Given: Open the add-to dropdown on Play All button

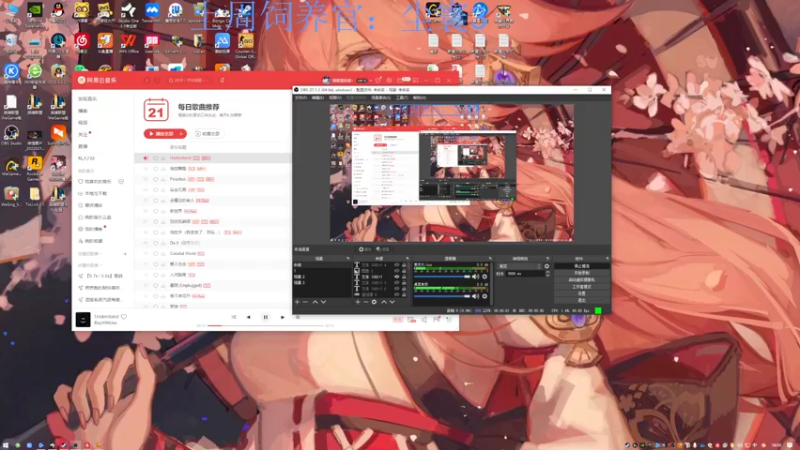Looking at the screenshot, I should pyautogui.click(x=181, y=134).
